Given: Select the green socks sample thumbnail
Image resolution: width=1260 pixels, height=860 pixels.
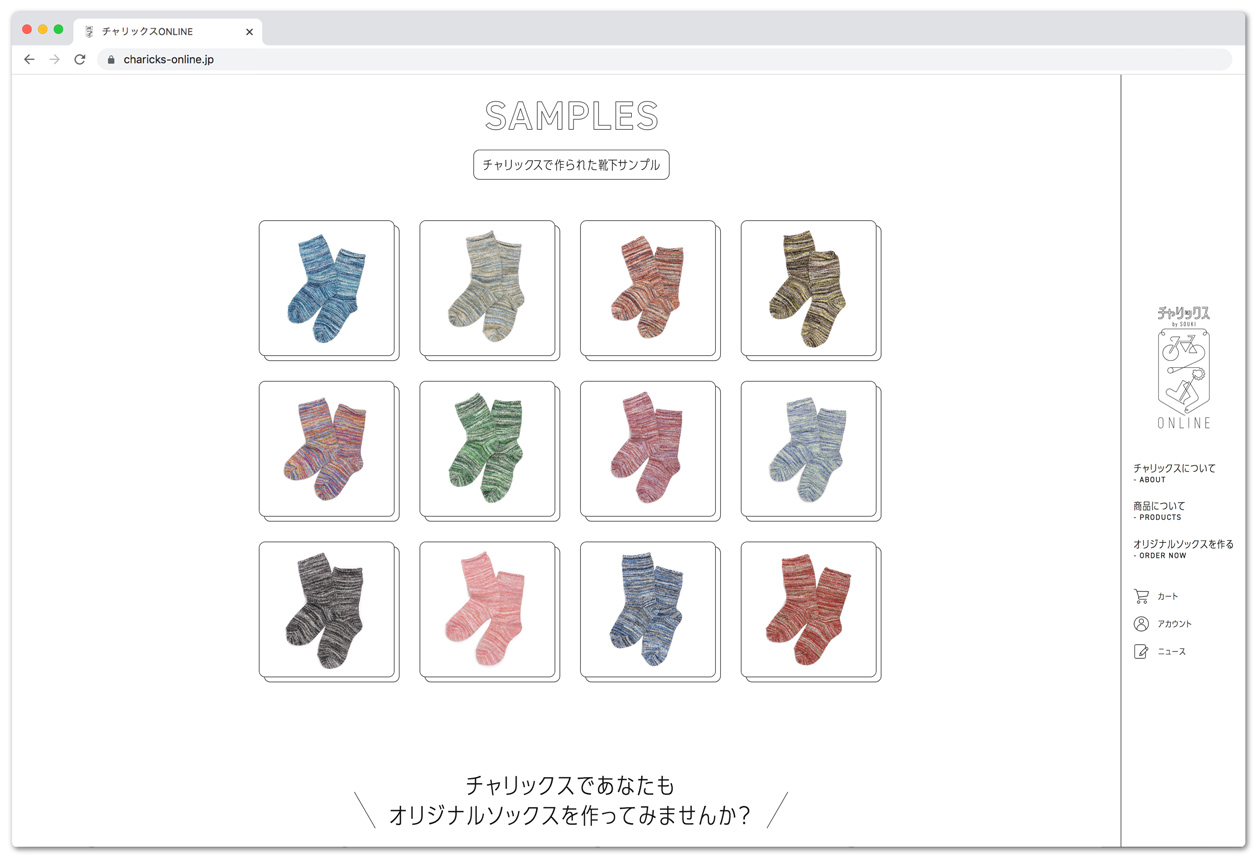Looking at the screenshot, I should pos(488,449).
